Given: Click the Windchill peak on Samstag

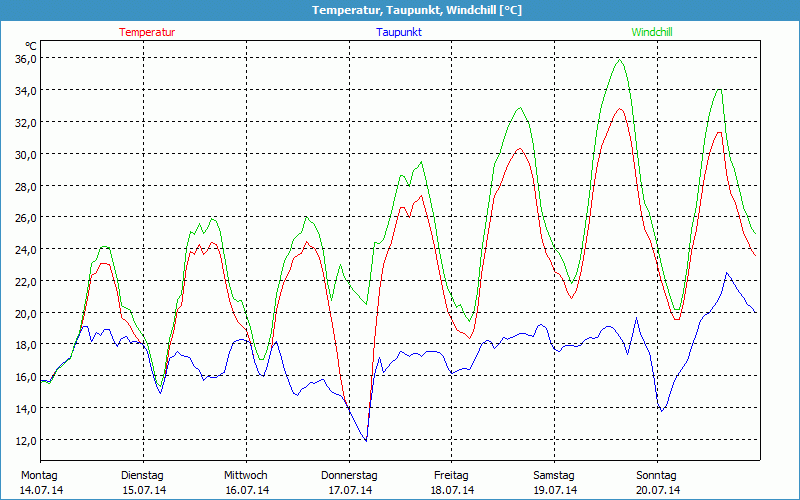Looking at the screenshot, I should [620, 60].
